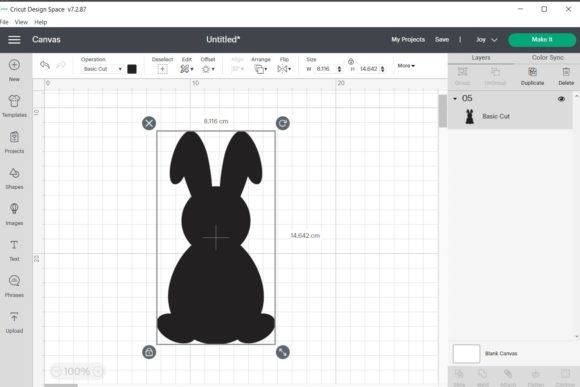Screen dimensions: 580x387
Task: Redo the last action
Action: (61, 65)
